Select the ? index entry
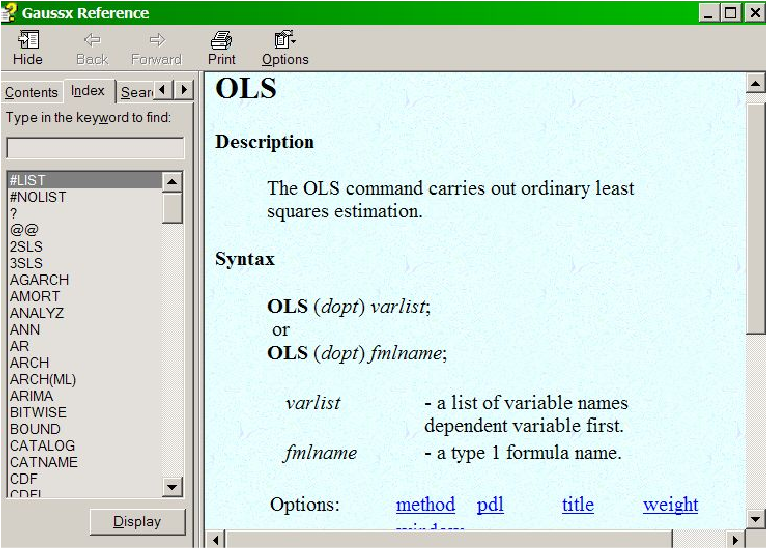The height and width of the screenshot is (549, 766). (85, 213)
